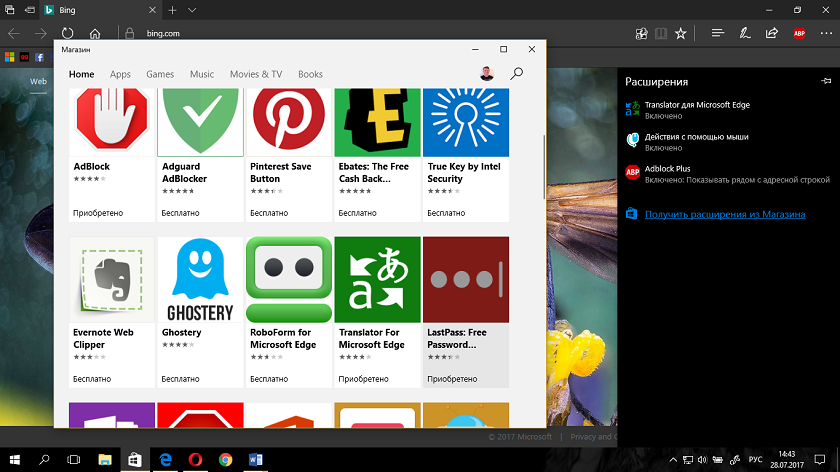This screenshot has width=840, height=472.
Task: Select the Web tab on Bing page
Action: (x=38, y=81)
